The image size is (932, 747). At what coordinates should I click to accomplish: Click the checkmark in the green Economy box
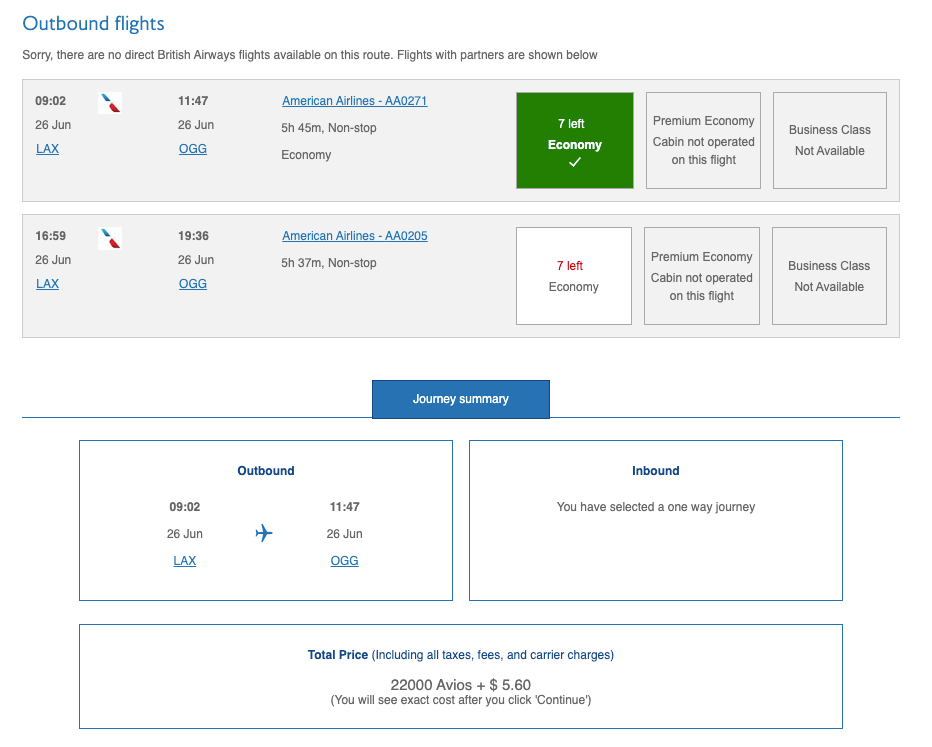(x=574, y=163)
